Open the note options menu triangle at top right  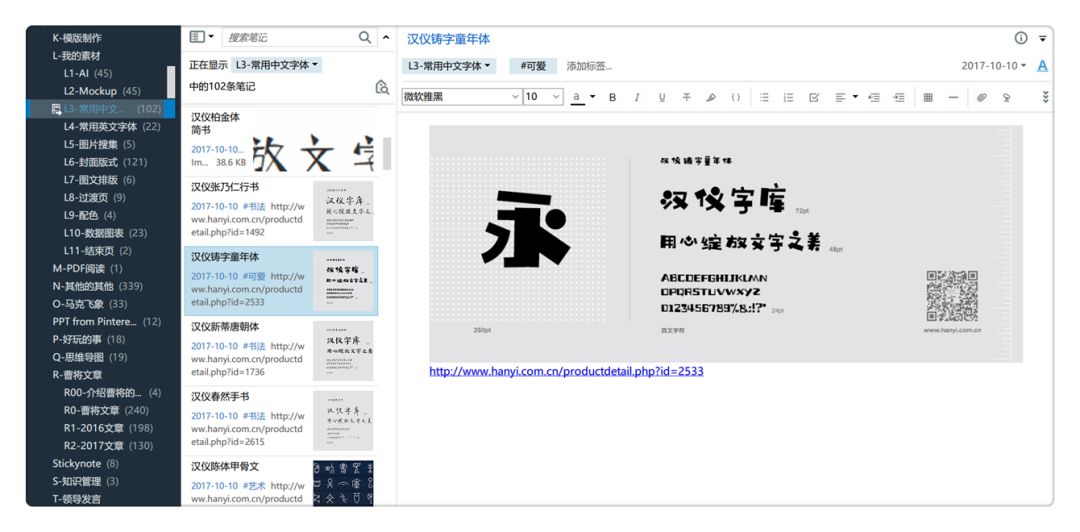pyautogui.click(x=1043, y=39)
